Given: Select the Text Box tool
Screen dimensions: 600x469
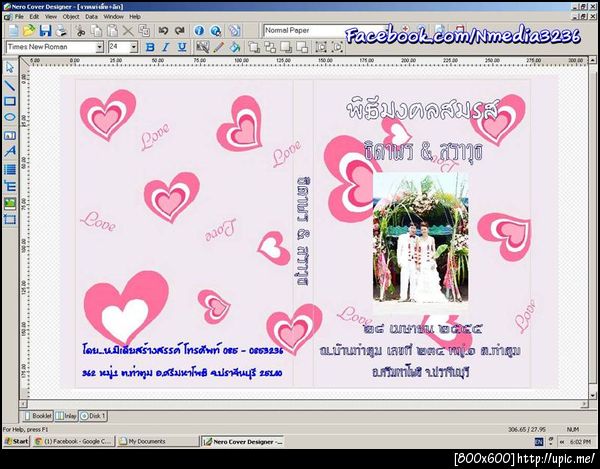Looking at the screenshot, I should (x=10, y=135).
